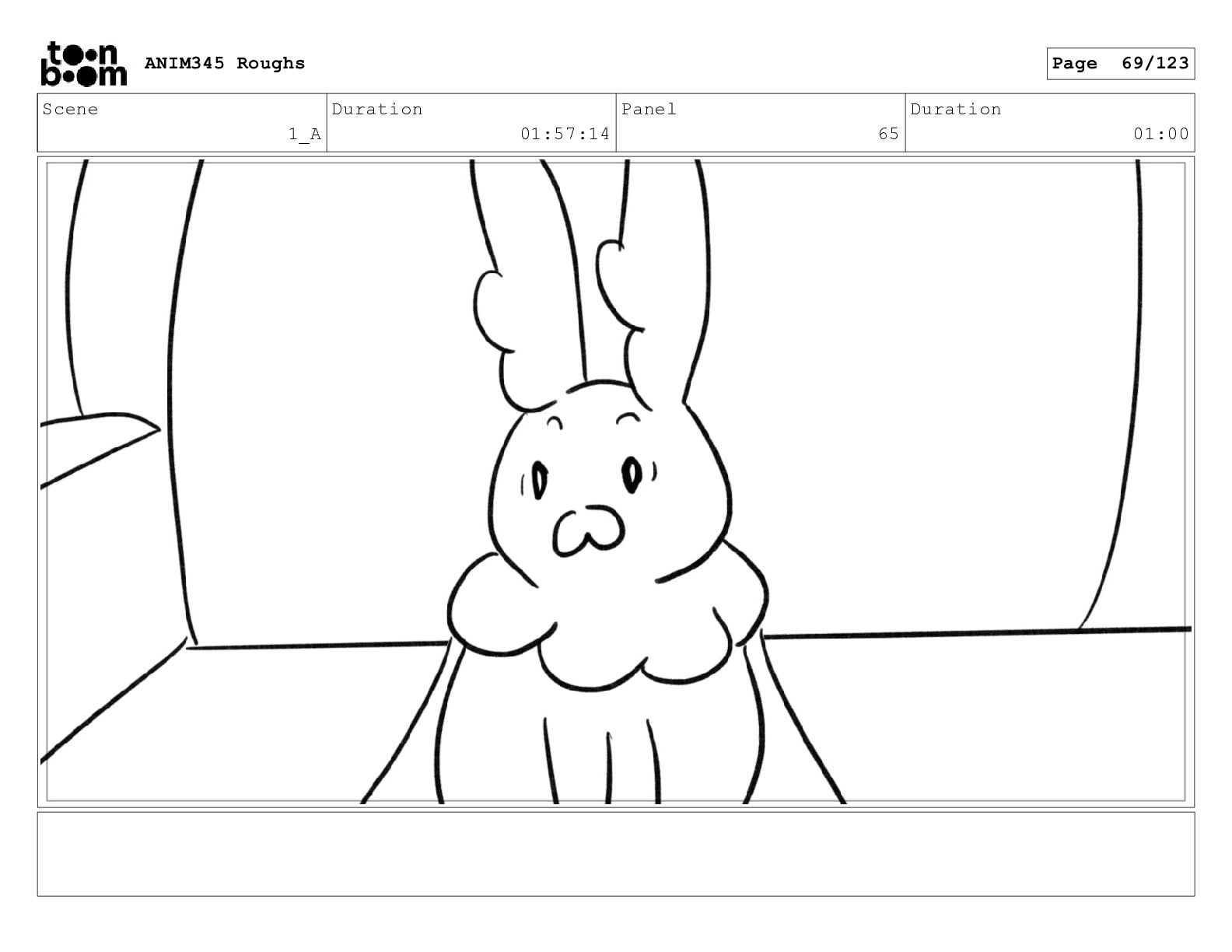
Task: Click the bunny storyboard panel drawing
Action: point(616,481)
